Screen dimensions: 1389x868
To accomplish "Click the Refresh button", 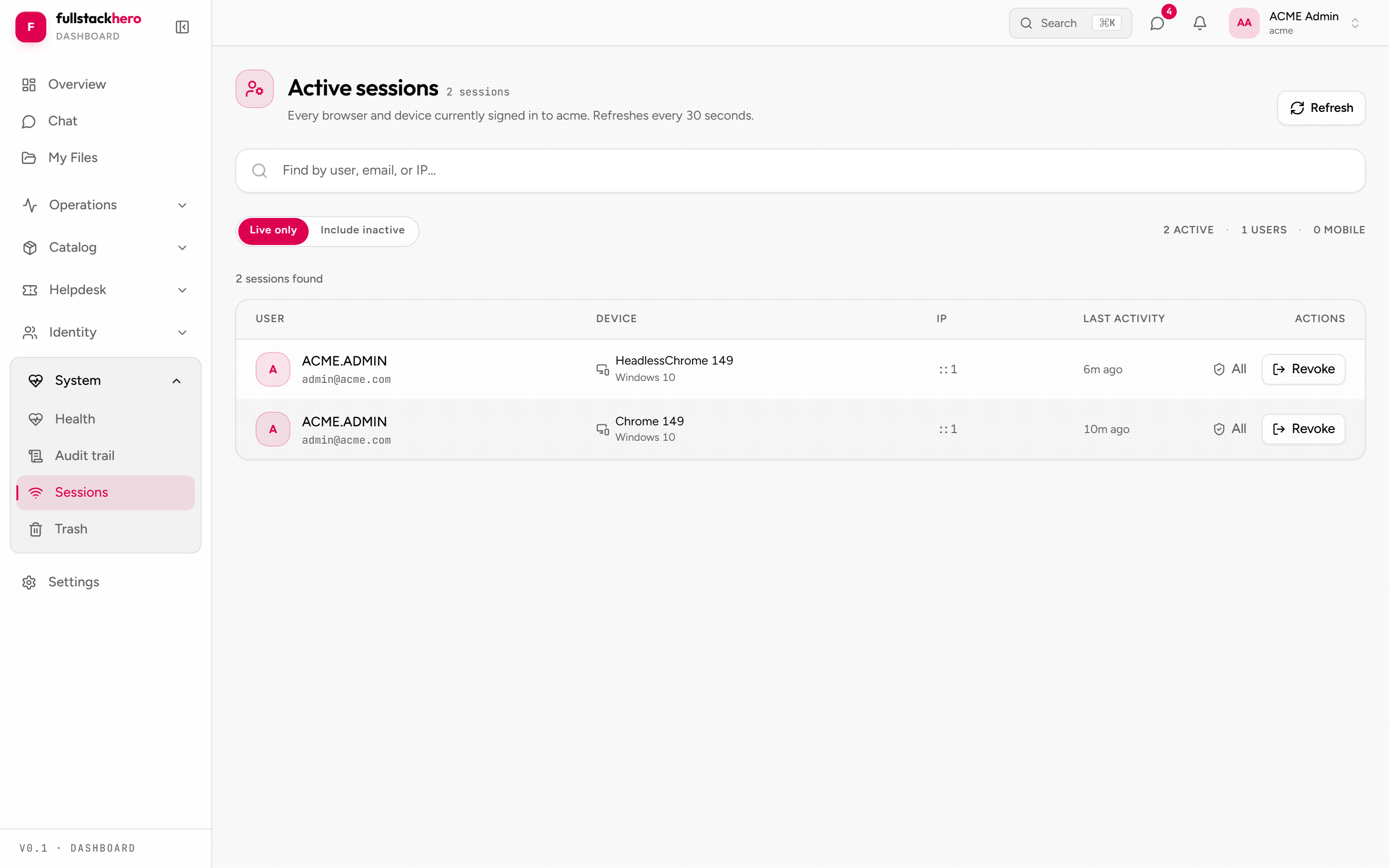I will [x=1321, y=108].
